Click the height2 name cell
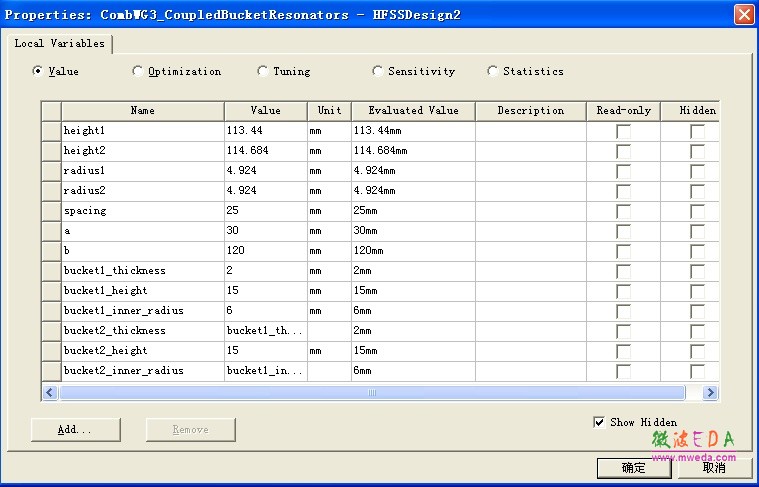Viewport: 759px width, 487px height. click(143, 151)
